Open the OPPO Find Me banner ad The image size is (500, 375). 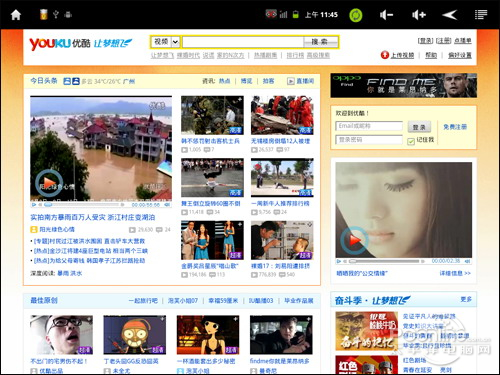(x=404, y=85)
